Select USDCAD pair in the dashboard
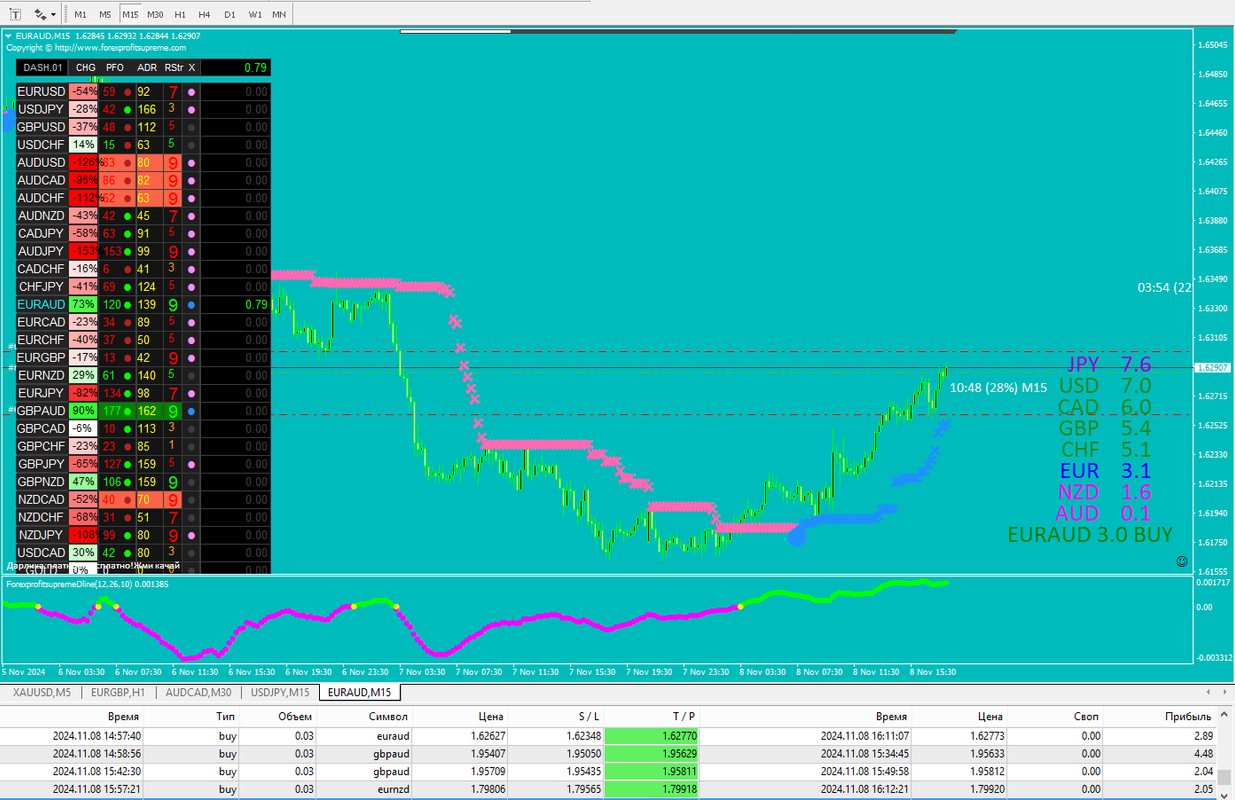The height and width of the screenshot is (800, 1235). point(41,552)
